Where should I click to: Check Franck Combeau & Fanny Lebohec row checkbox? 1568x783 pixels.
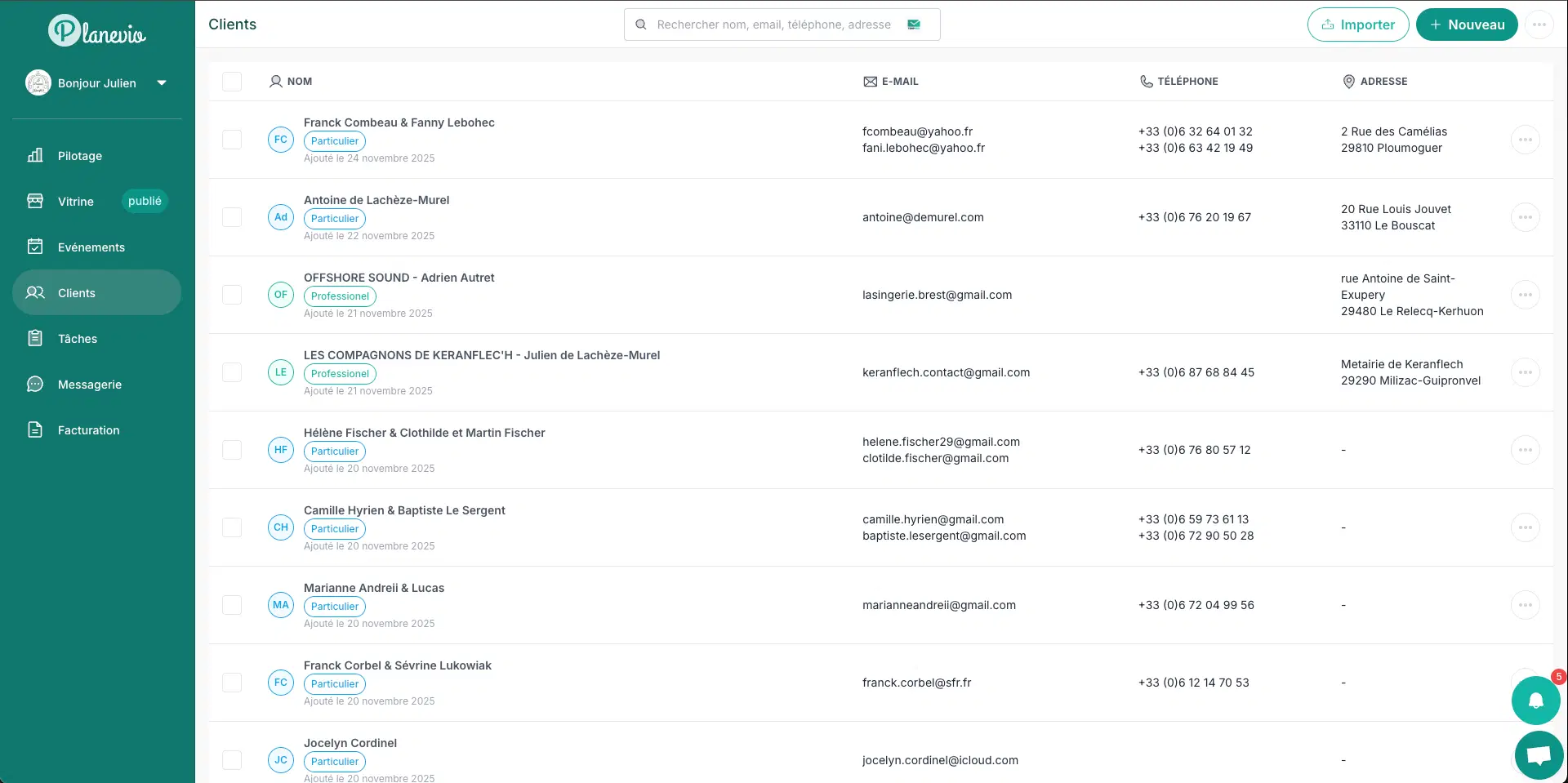coord(232,140)
